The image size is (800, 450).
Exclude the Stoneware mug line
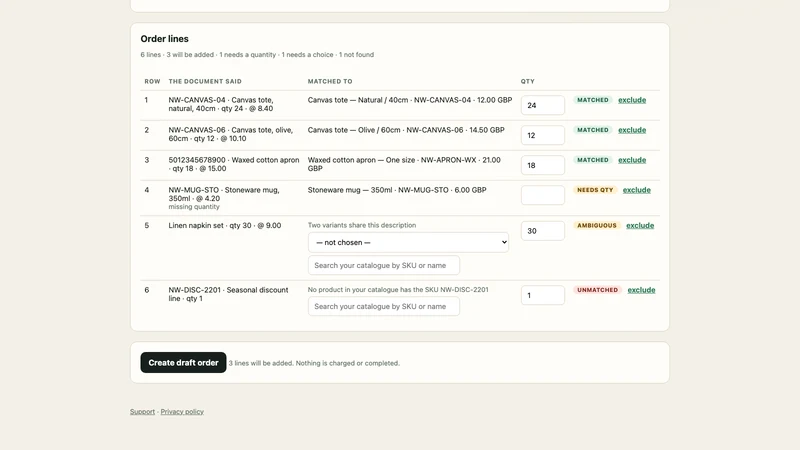[636, 190]
